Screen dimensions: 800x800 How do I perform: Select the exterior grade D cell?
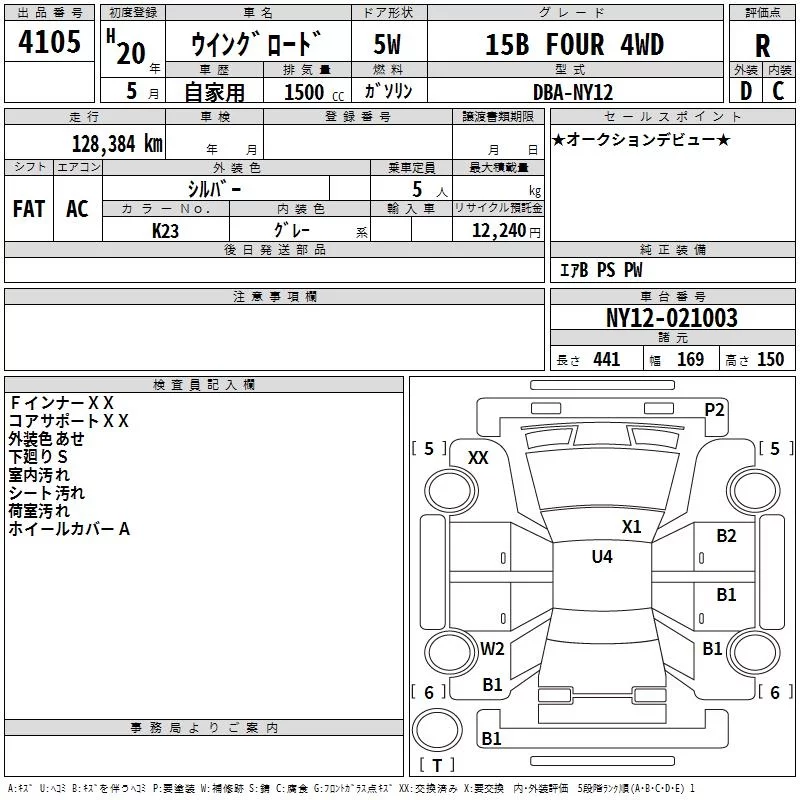coord(745,91)
